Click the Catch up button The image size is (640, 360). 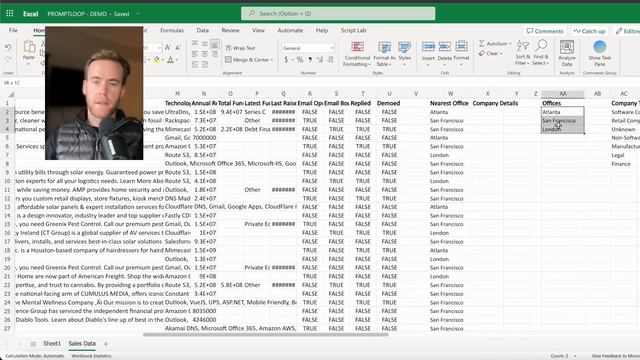[589, 31]
